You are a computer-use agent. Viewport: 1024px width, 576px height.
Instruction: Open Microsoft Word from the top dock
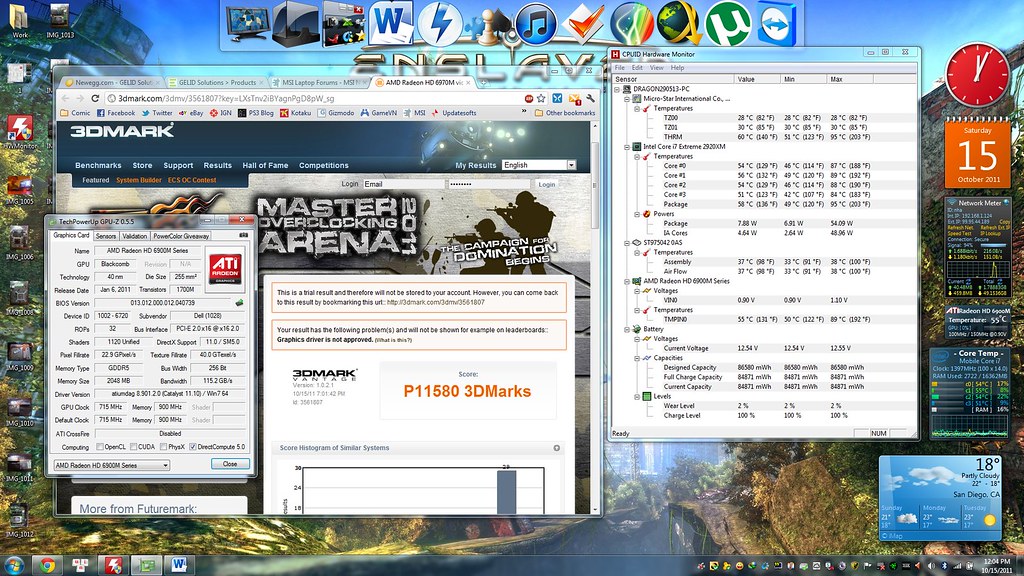pos(390,24)
